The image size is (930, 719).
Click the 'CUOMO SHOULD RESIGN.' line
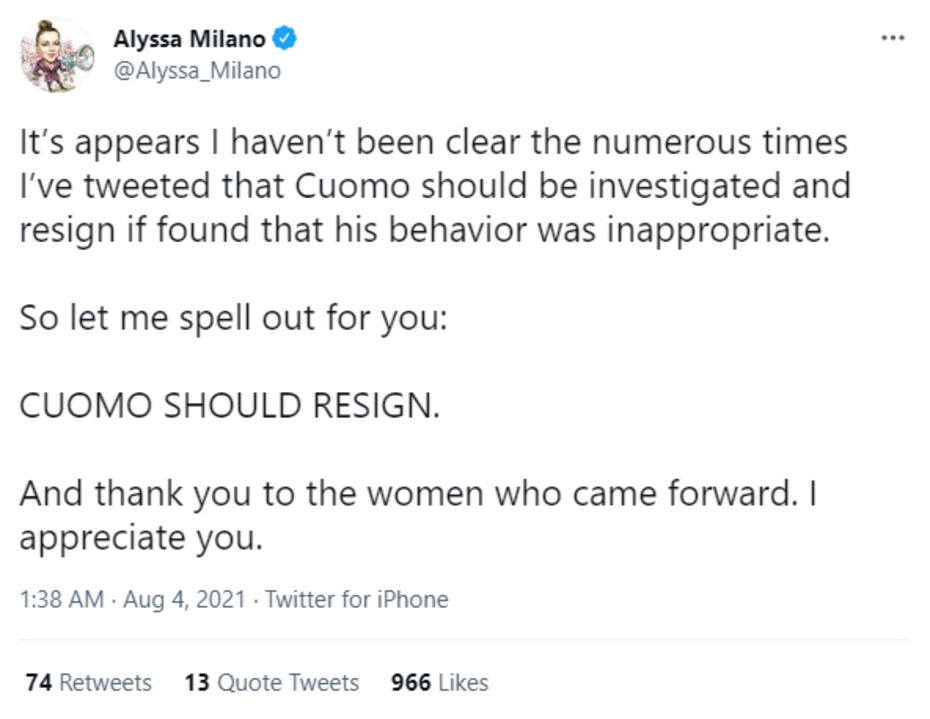pos(229,409)
